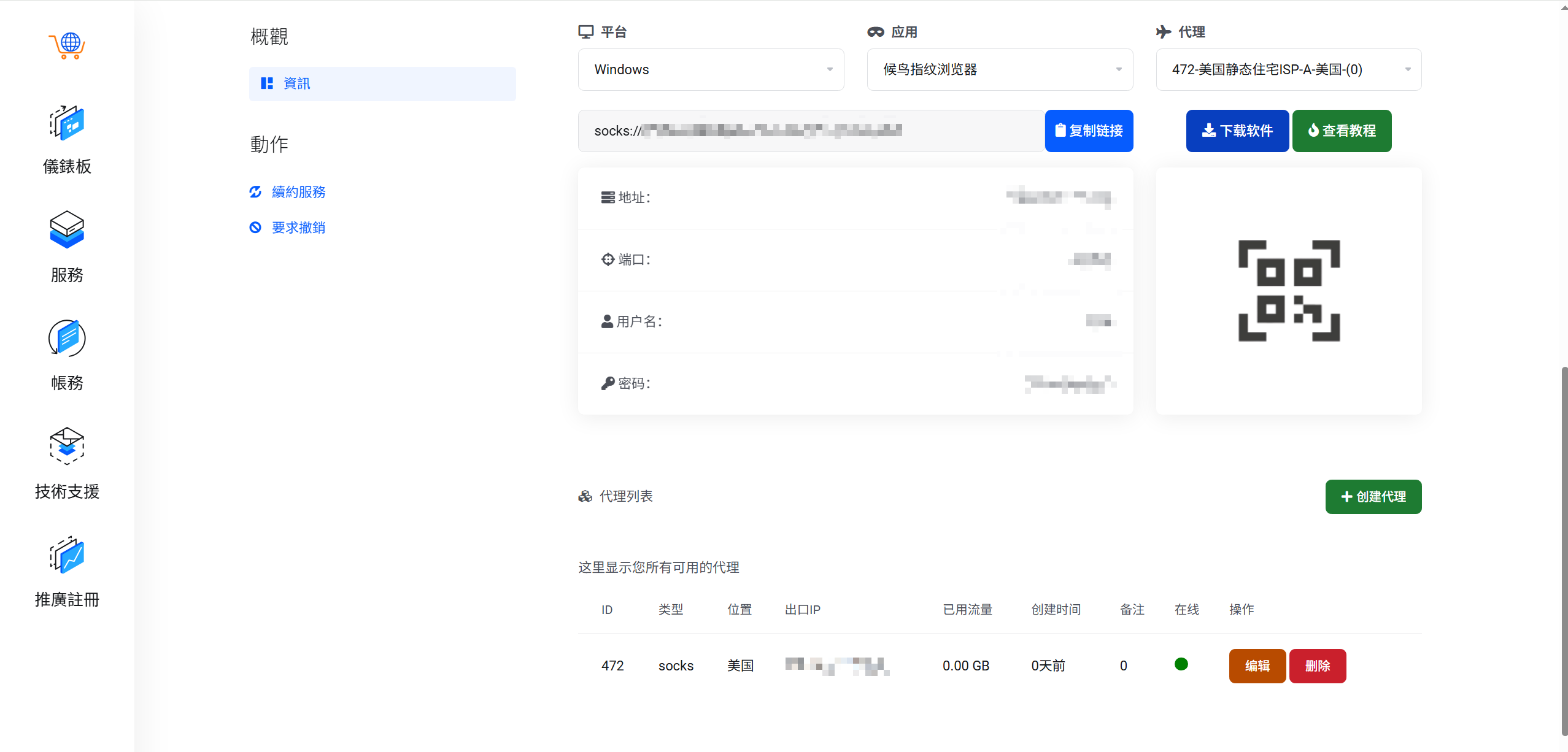Click the 下载软件 button

1237,131
